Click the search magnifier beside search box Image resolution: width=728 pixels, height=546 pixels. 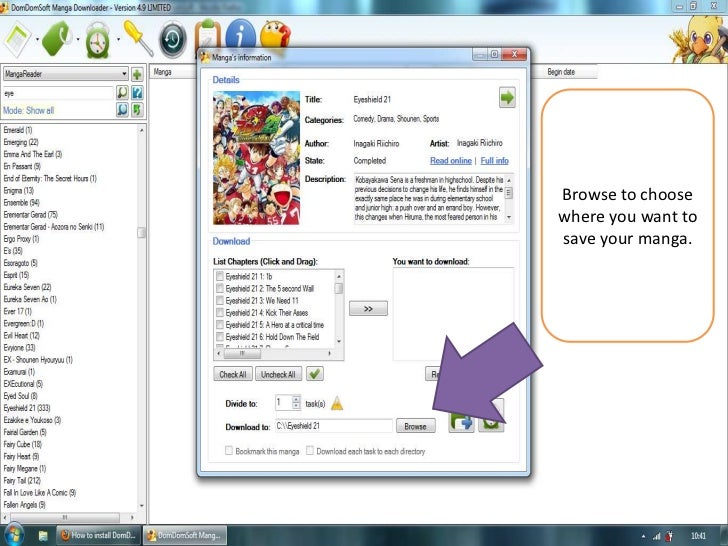pos(122,92)
